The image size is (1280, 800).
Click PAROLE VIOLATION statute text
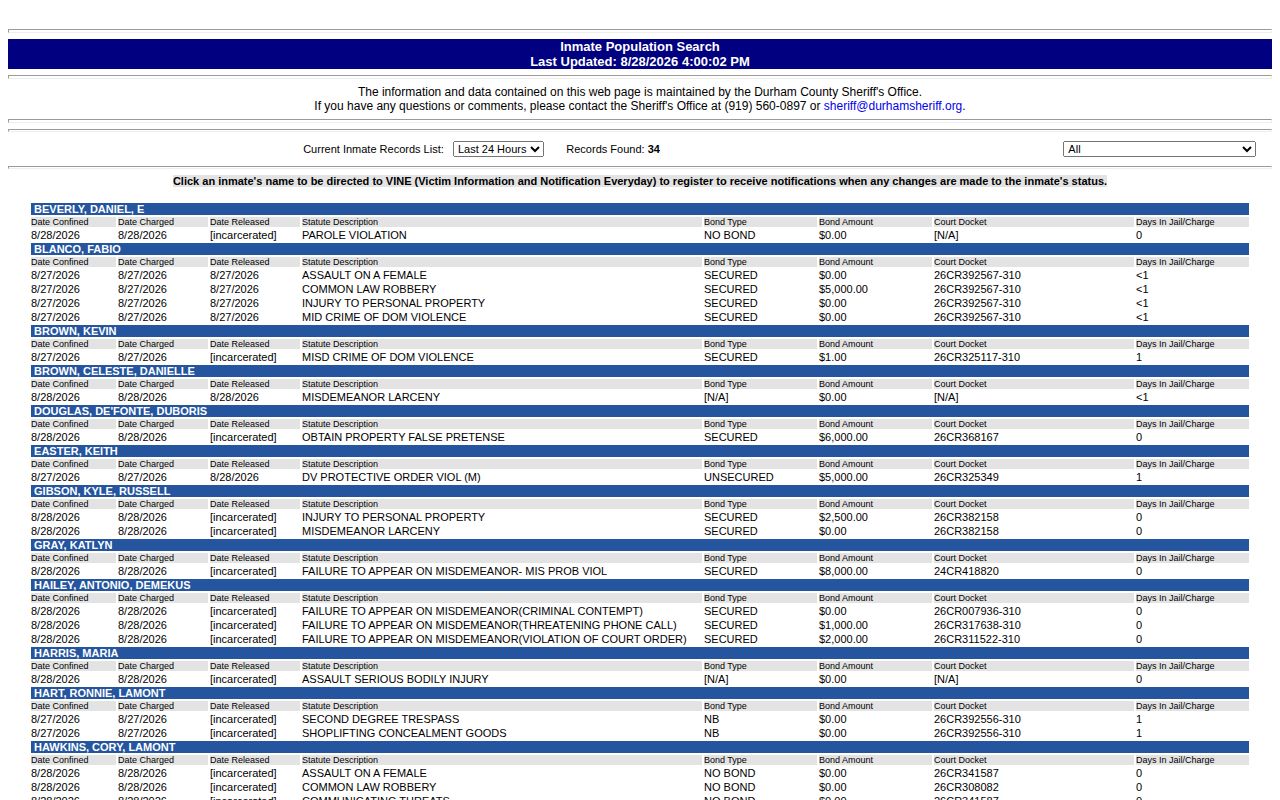[354, 235]
